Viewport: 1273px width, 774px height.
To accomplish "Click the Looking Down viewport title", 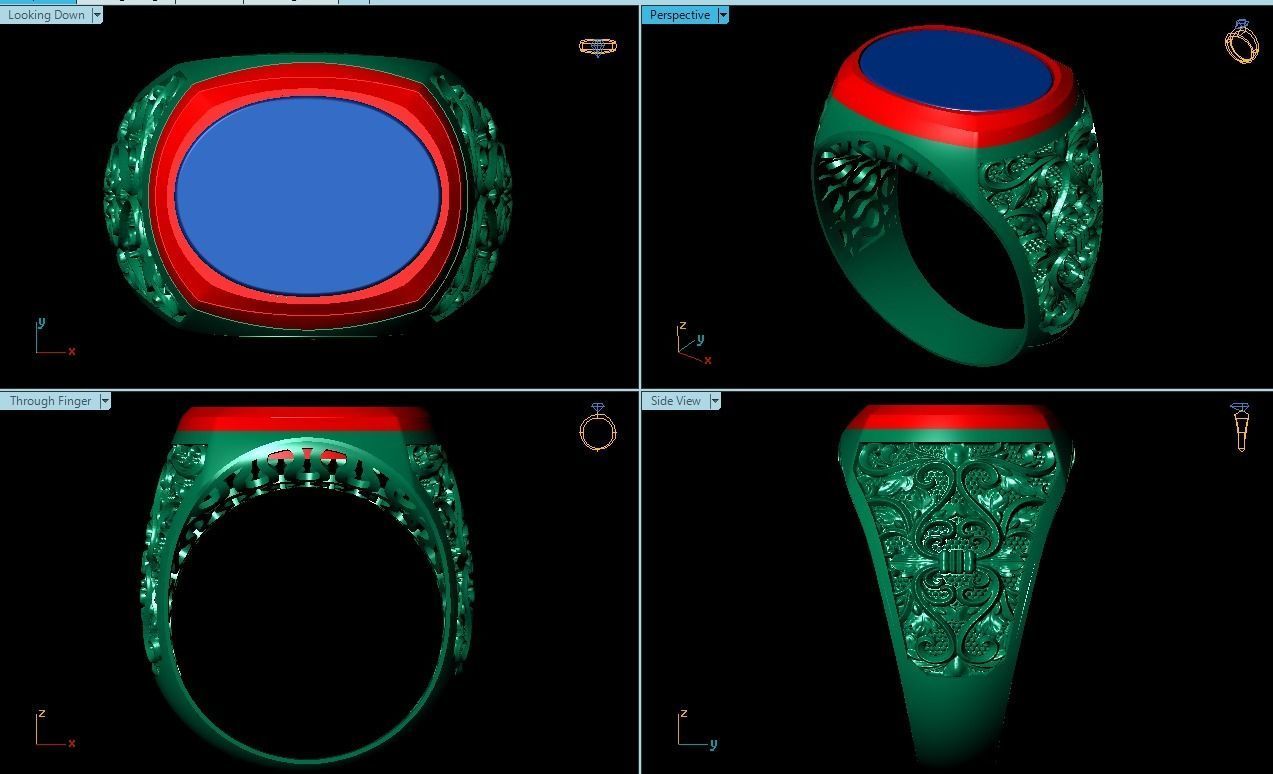I will point(46,15).
